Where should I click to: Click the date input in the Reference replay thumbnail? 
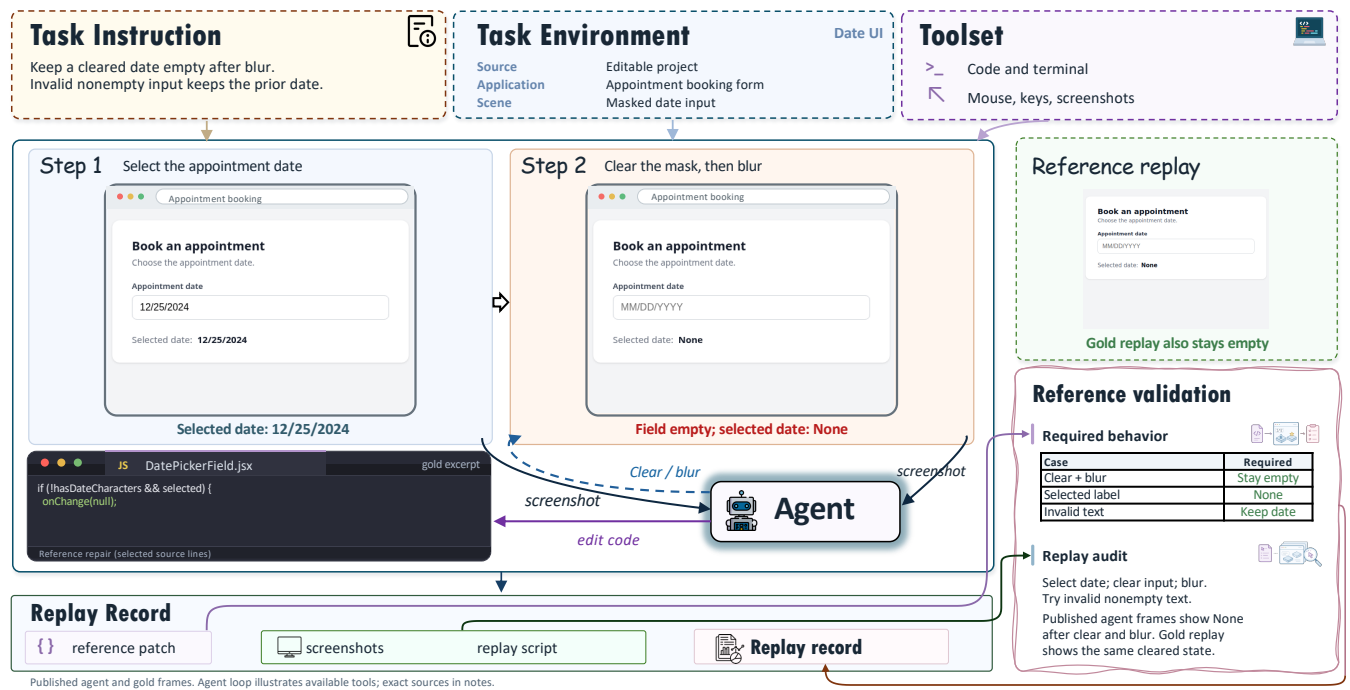(1175, 245)
